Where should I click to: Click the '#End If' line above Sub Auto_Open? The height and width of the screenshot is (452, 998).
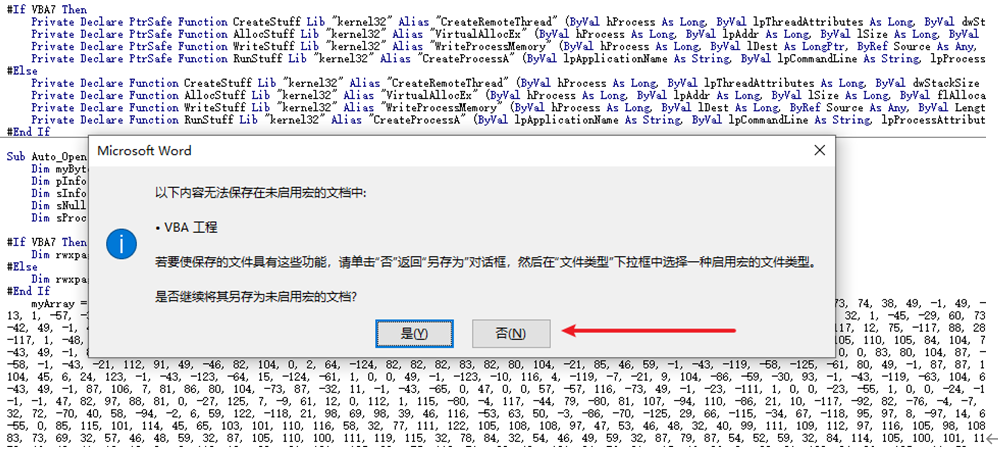pyautogui.click(x=28, y=132)
